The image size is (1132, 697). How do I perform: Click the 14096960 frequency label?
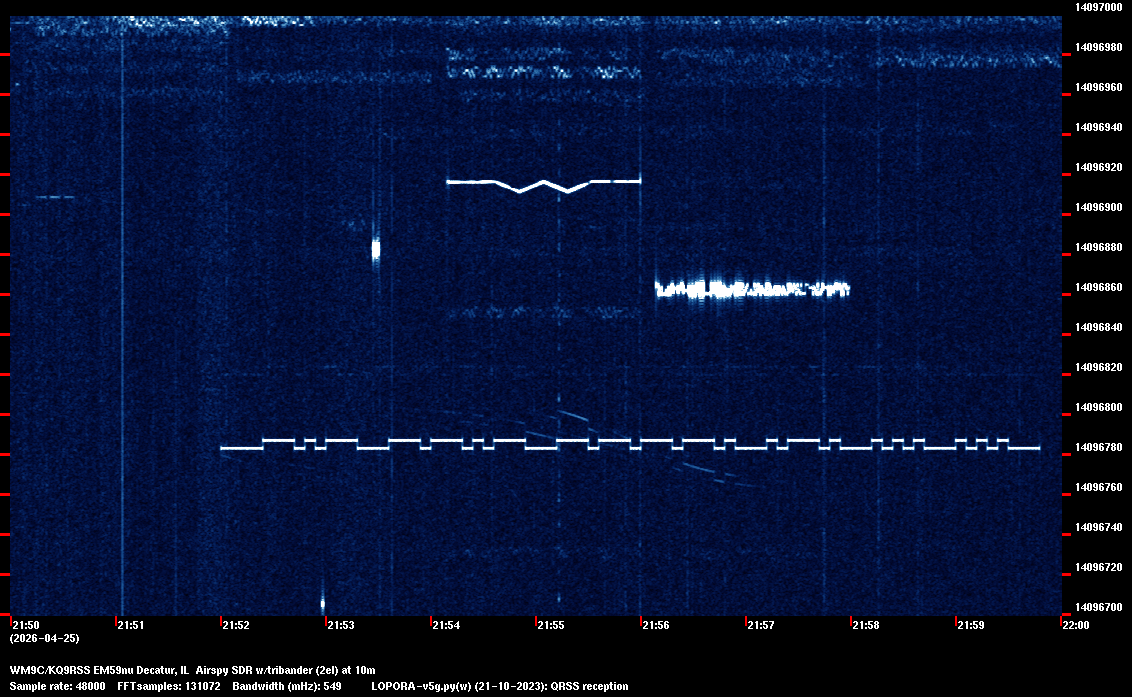point(1098,87)
